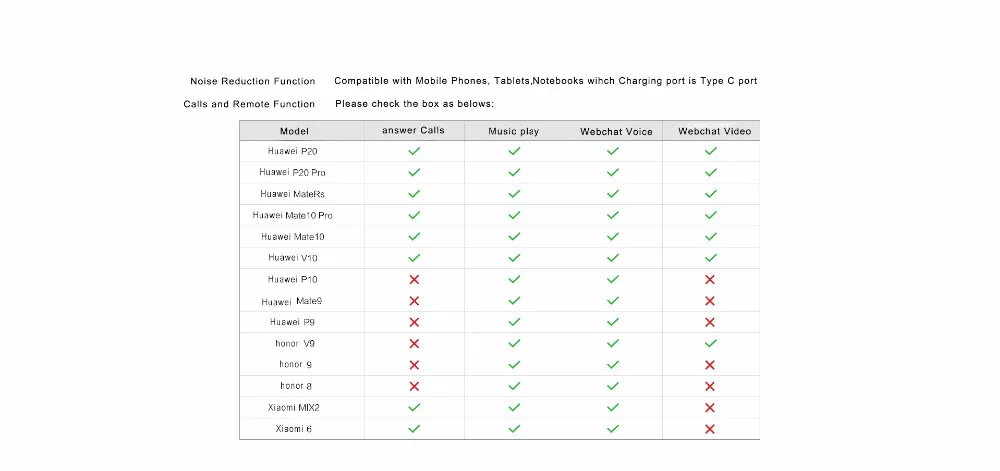Select the answer Calls column header

(x=413, y=131)
